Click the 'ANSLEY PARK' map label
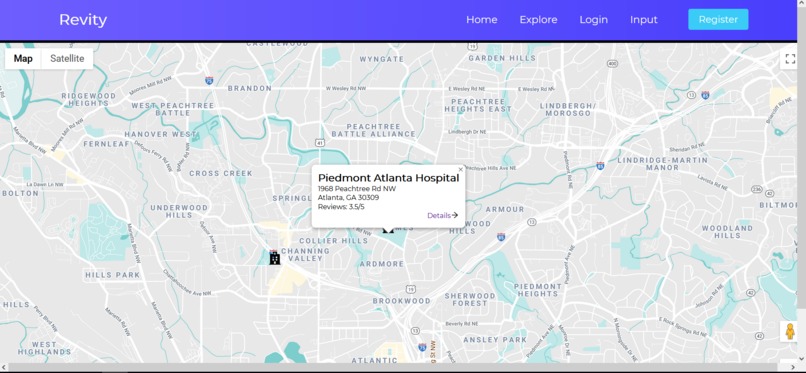The height and width of the screenshot is (373, 806). [495, 340]
